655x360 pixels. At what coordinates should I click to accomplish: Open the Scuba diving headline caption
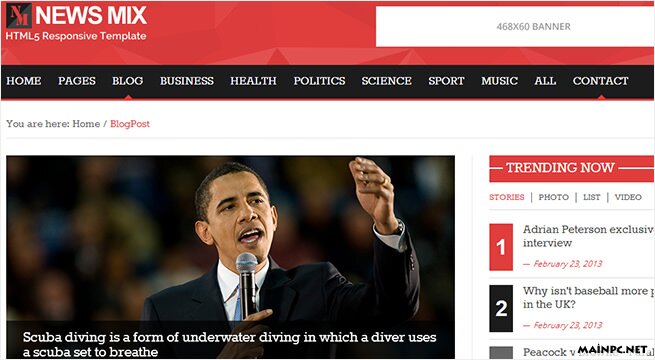[230, 344]
